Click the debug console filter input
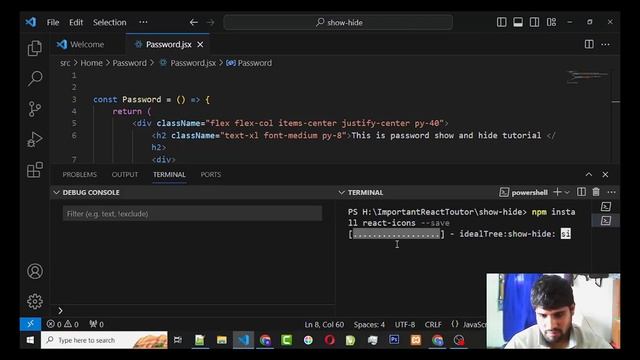 click(x=192, y=213)
